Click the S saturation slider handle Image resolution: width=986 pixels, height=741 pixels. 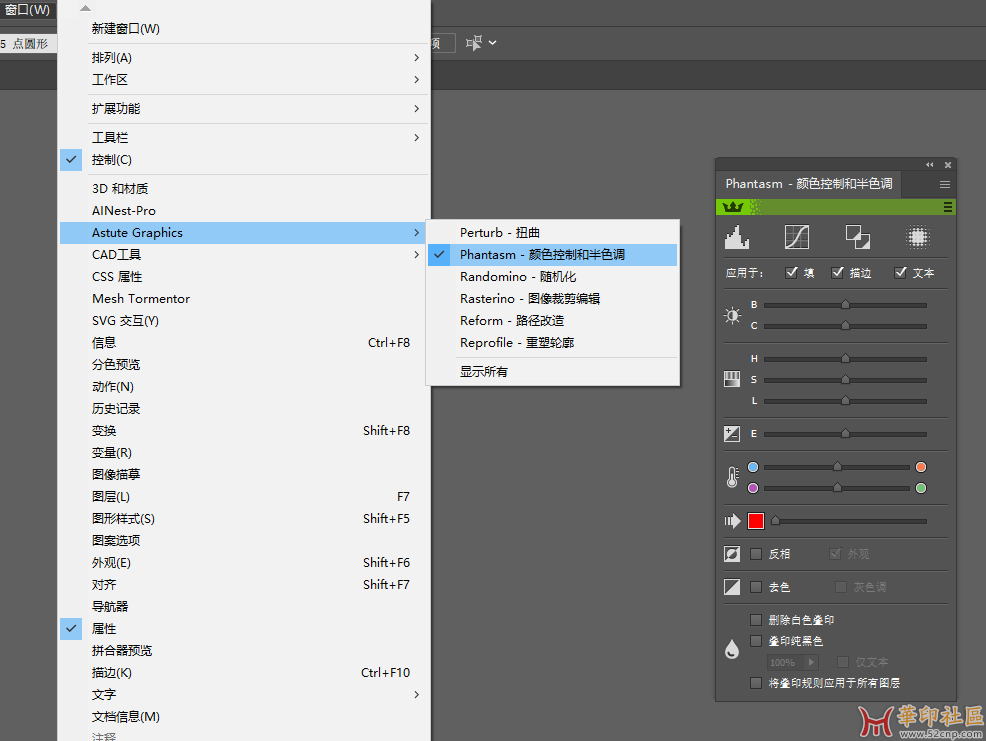tap(845, 379)
